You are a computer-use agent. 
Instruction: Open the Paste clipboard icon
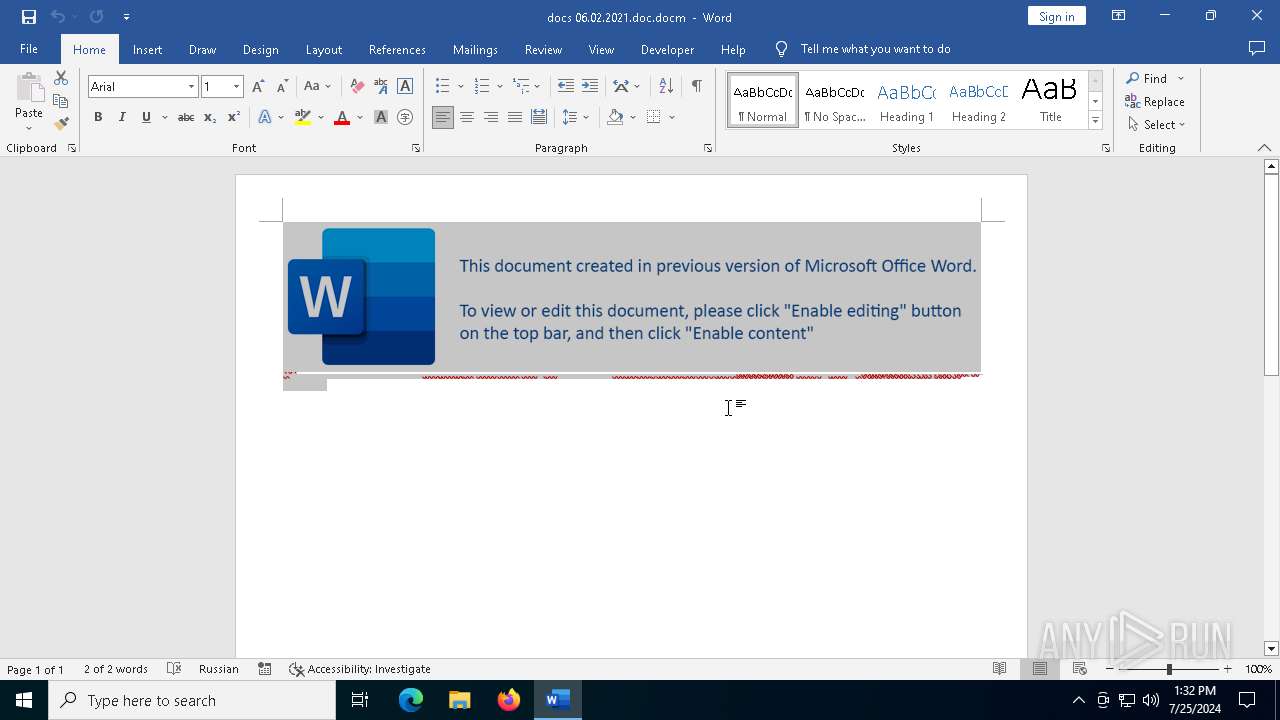pyautogui.click(x=29, y=90)
